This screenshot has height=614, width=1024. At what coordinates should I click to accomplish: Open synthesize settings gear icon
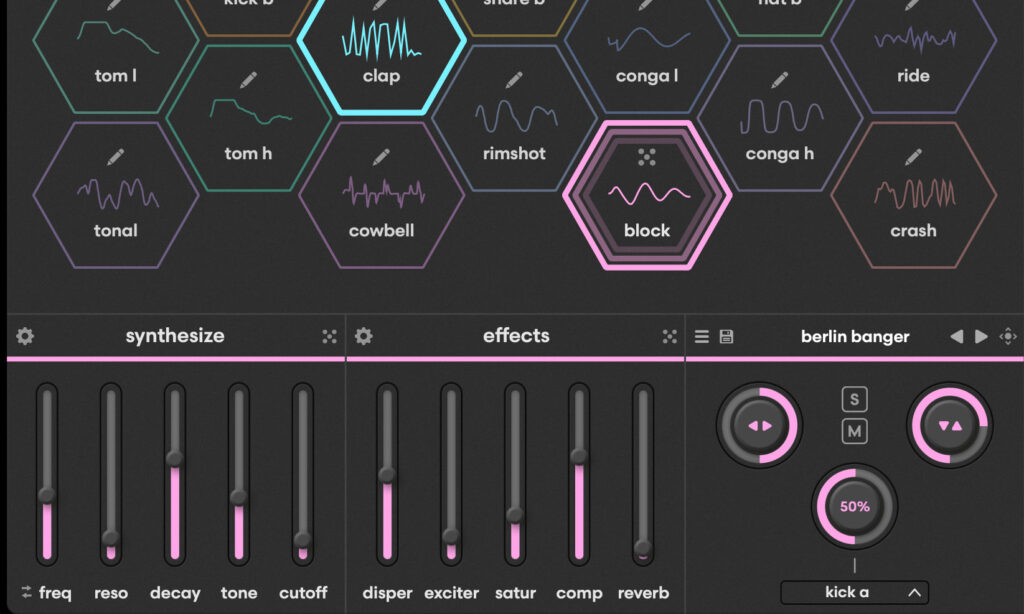(x=25, y=336)
